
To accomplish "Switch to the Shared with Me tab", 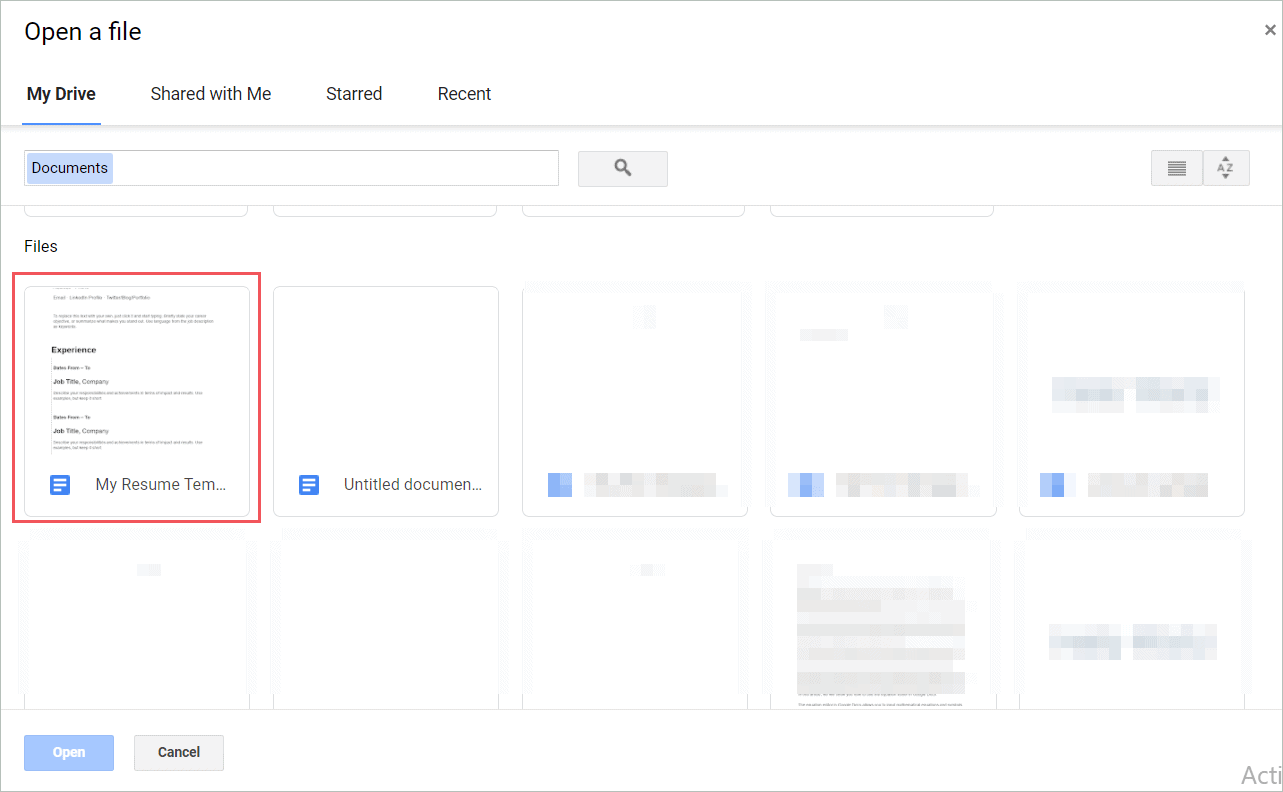I will click(210, 93).
